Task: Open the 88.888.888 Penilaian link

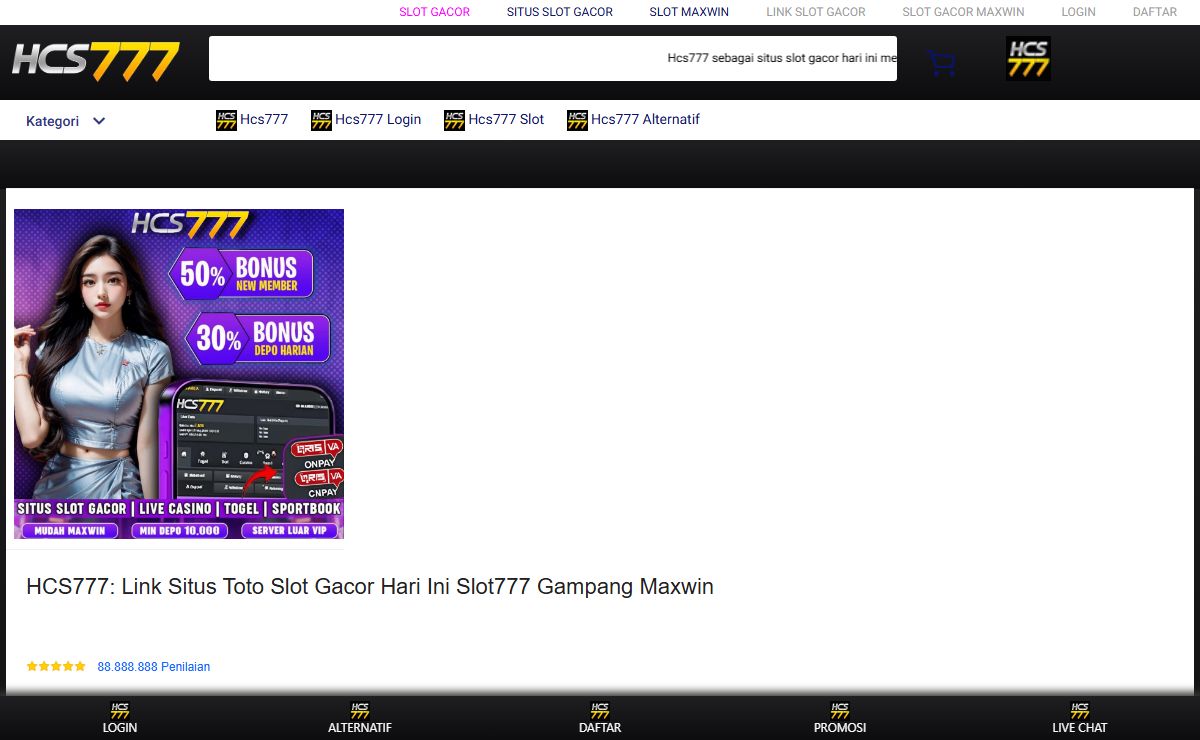Action: pyautogui.click(x=154, y=667)
